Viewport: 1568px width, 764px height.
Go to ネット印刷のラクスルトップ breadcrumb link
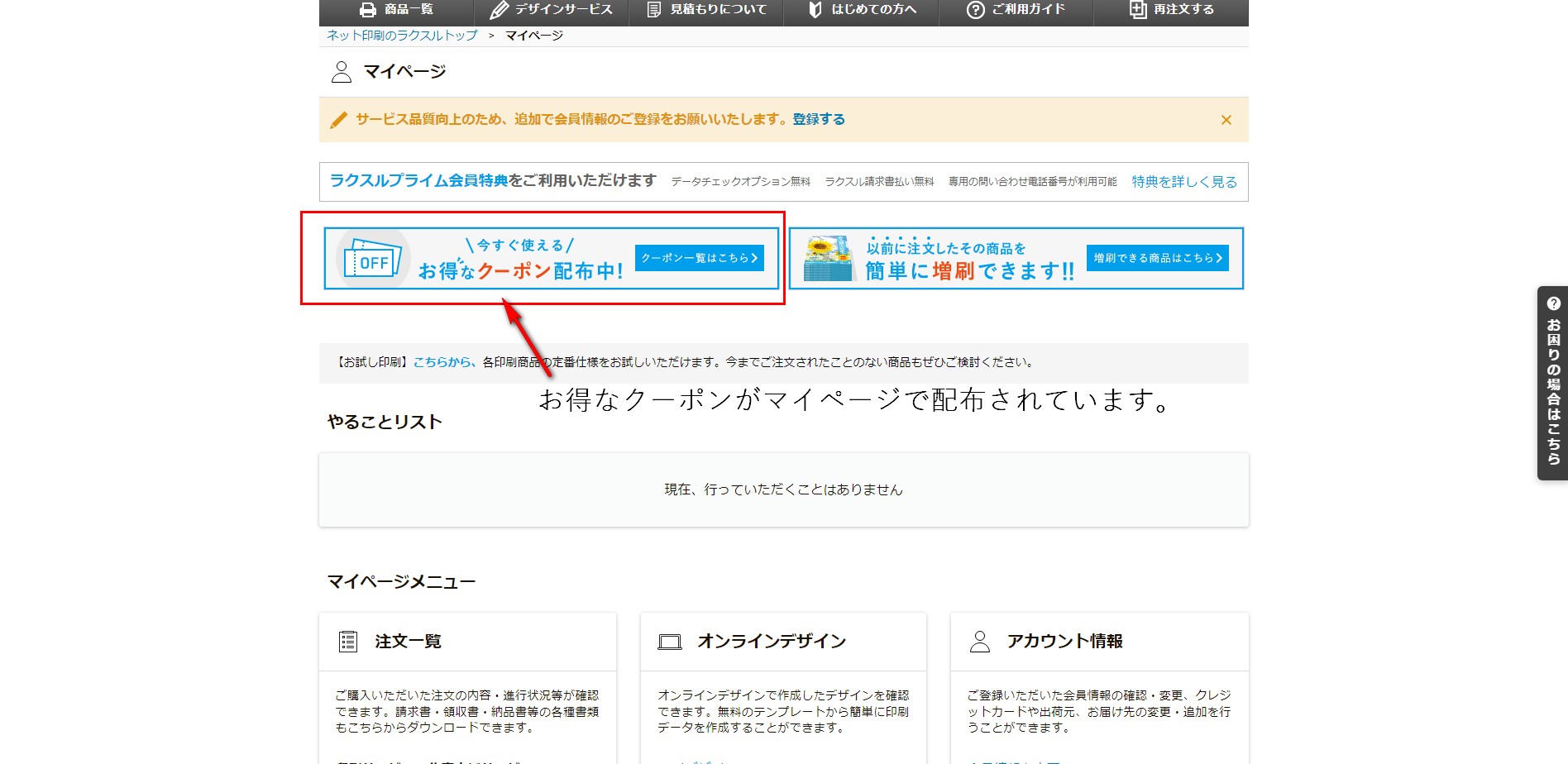pos(402,36)
